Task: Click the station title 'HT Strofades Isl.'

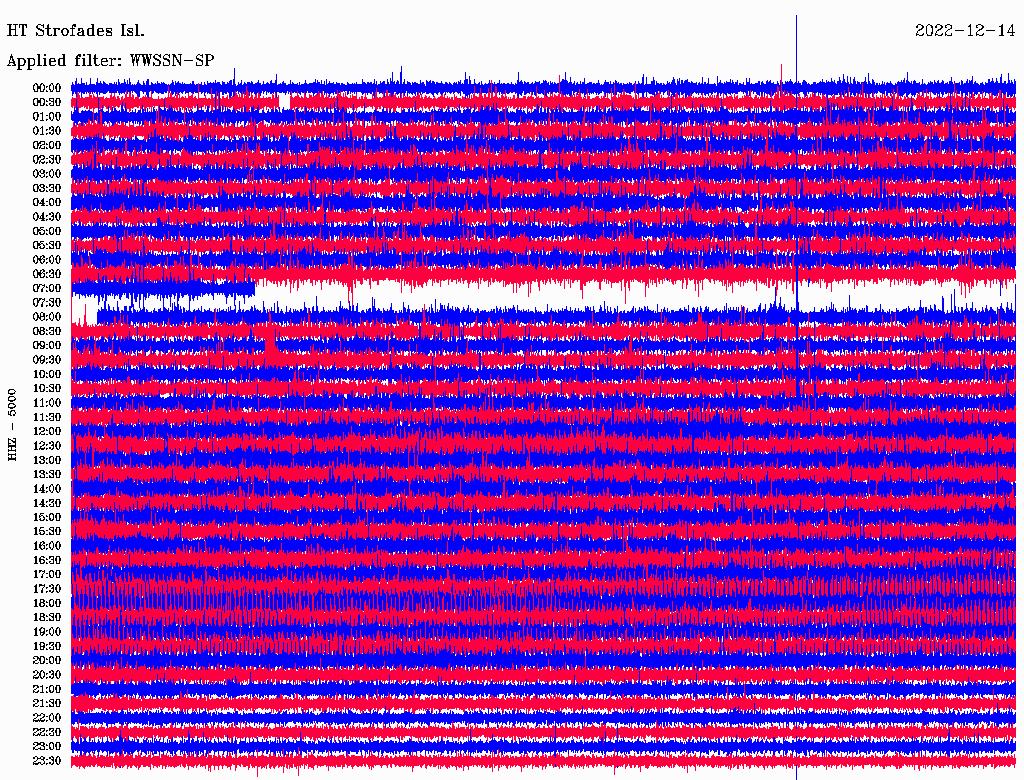Action: pos(76,31)
